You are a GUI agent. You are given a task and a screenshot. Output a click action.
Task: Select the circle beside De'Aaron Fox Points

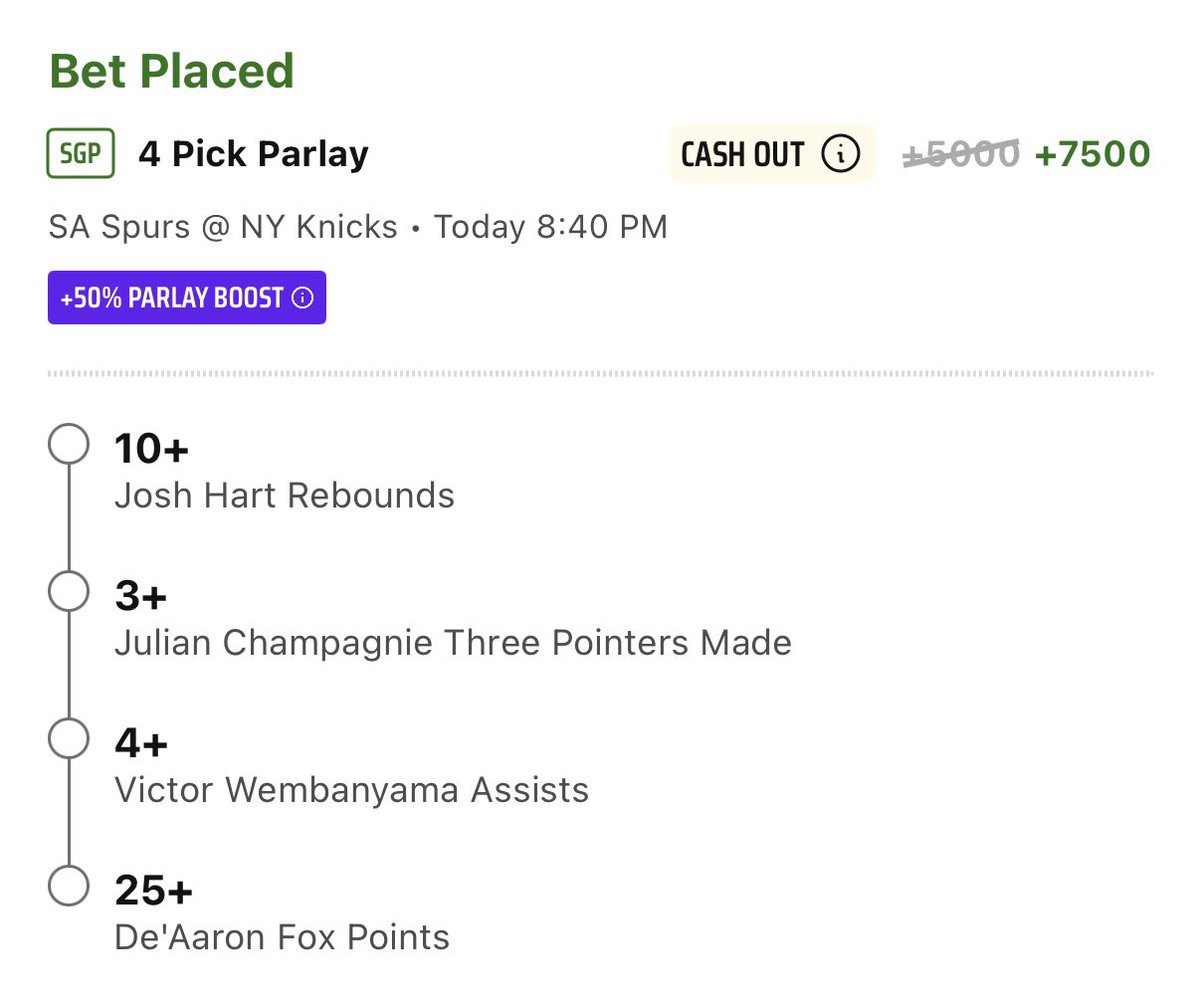69,887
